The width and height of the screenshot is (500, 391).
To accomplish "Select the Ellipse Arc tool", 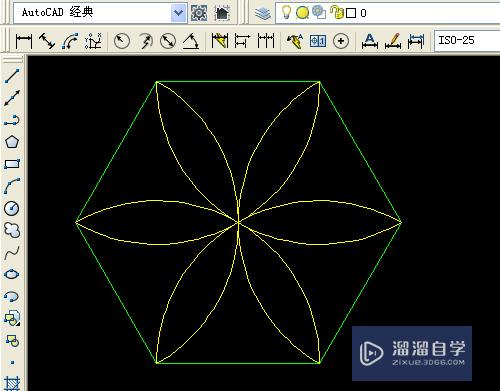I will (x=12, y=296).
